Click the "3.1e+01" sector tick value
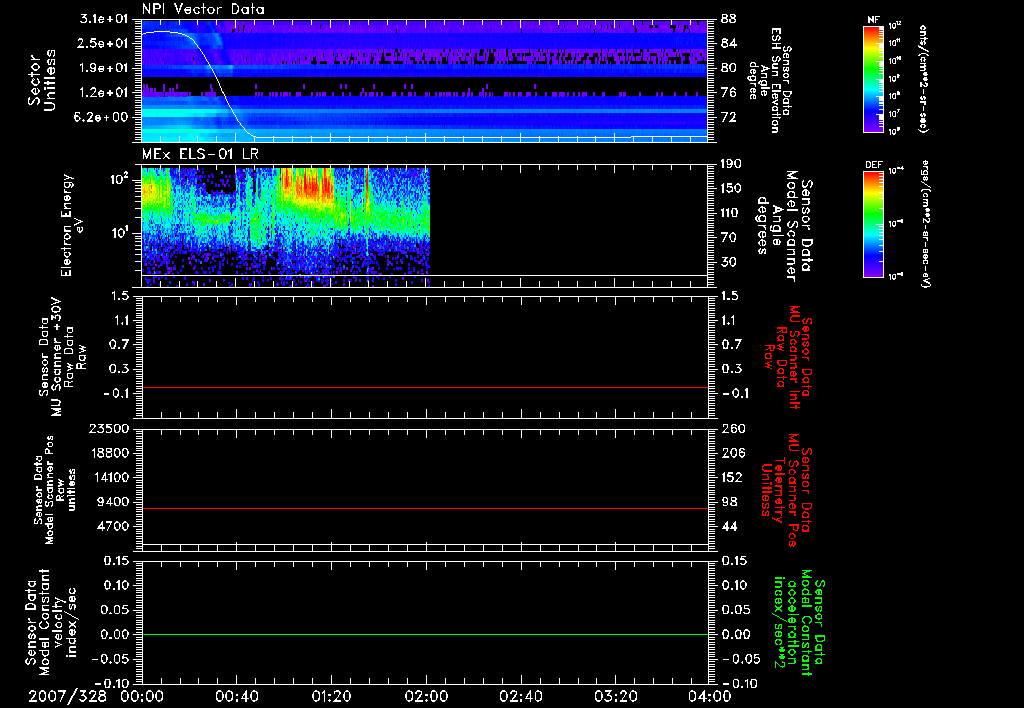 (x=103, y=19)
